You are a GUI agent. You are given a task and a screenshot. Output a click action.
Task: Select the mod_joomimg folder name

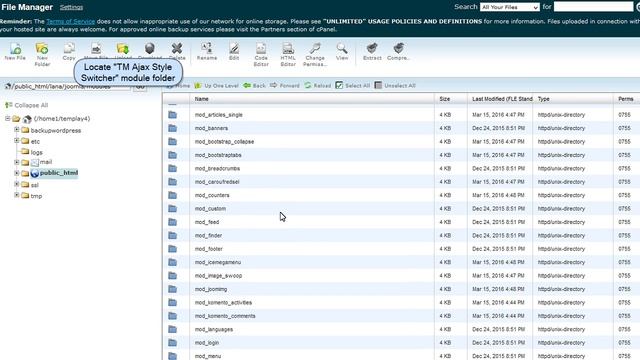tap(211, 289)
